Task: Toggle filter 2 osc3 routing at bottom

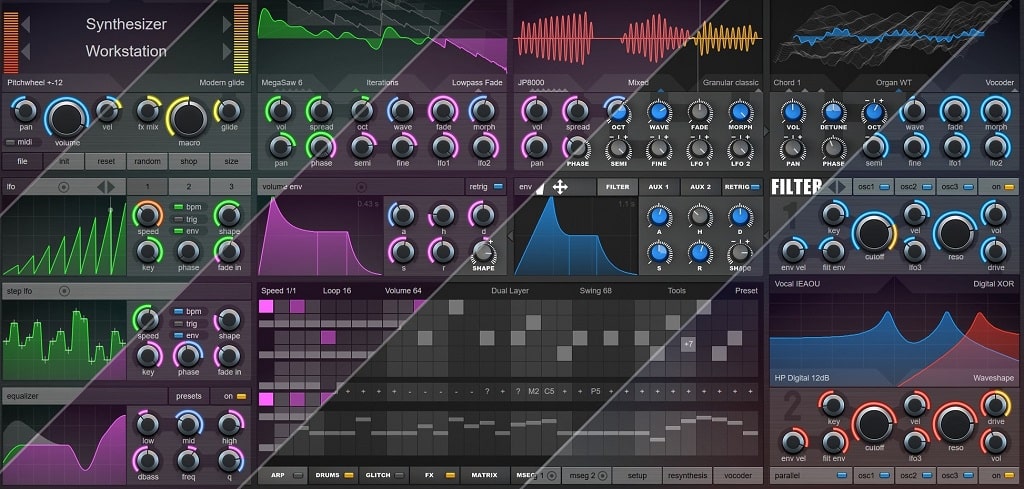Action: [968, 475]
